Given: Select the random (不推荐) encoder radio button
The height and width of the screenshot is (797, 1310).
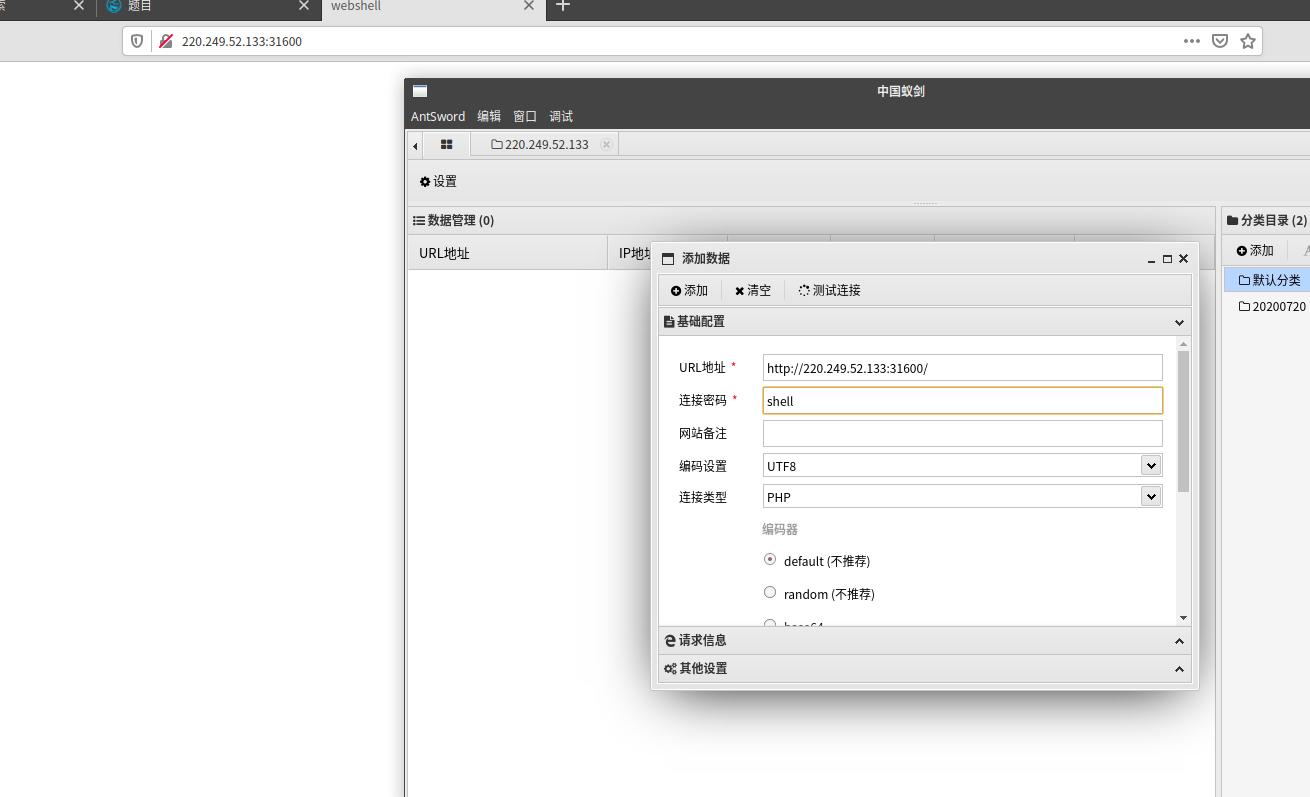Looking at the screenshot, I should (x=770, y=593).
